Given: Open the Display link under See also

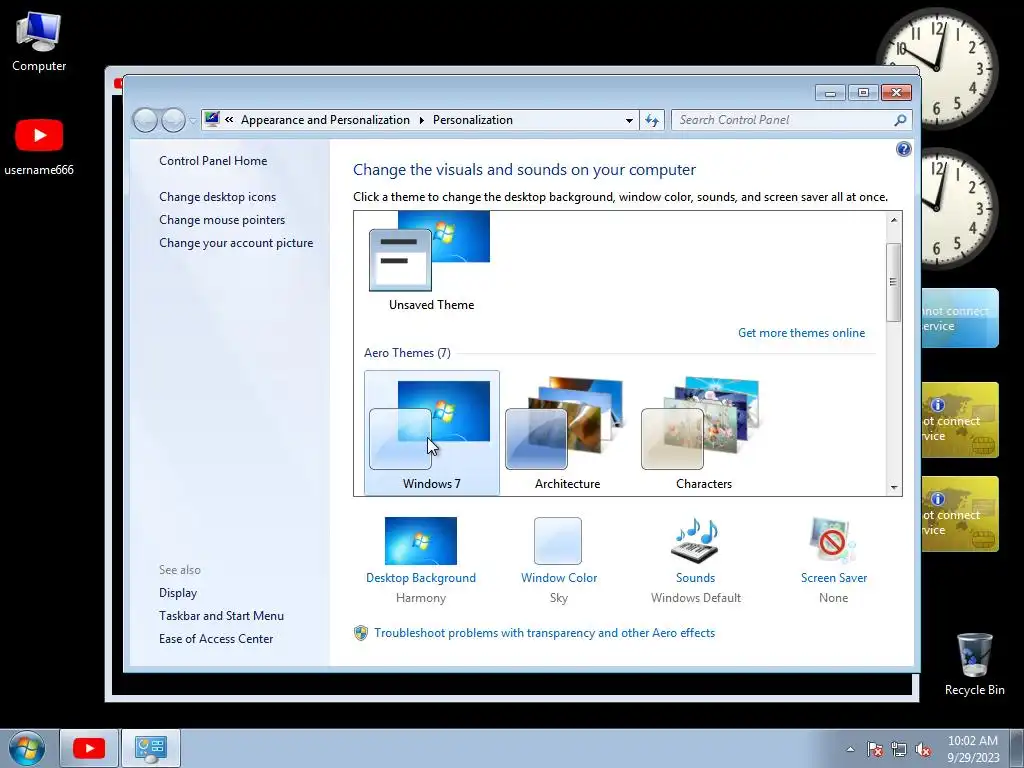Looking at the screenshot, I should tap(178, 593).
